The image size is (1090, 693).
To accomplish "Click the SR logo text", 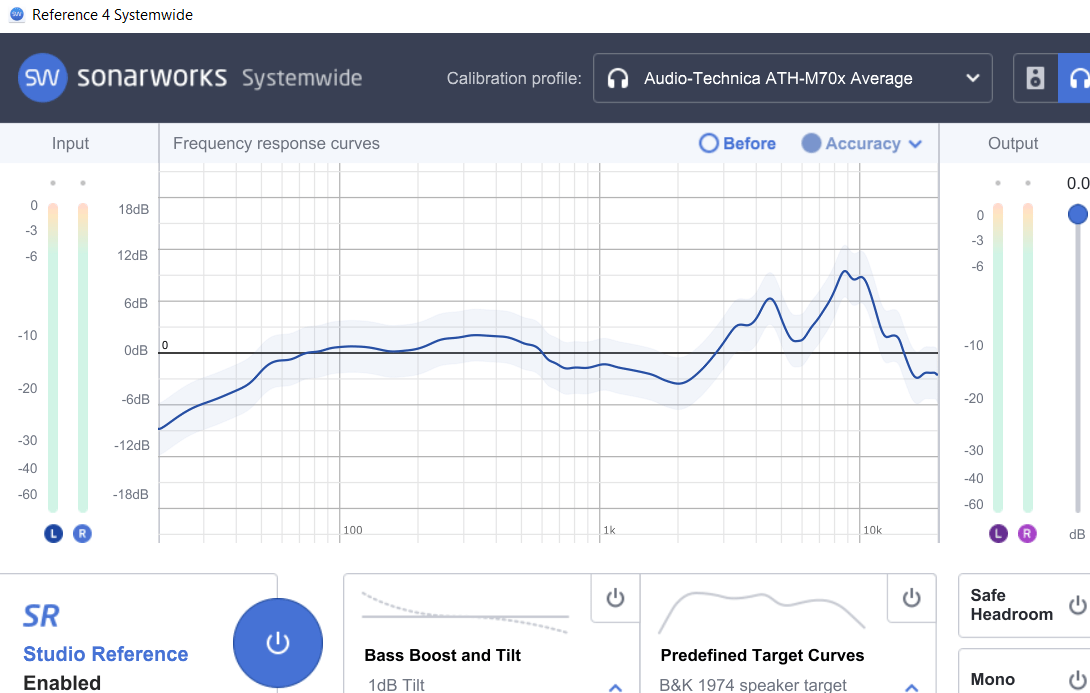I will click(41, 616).
